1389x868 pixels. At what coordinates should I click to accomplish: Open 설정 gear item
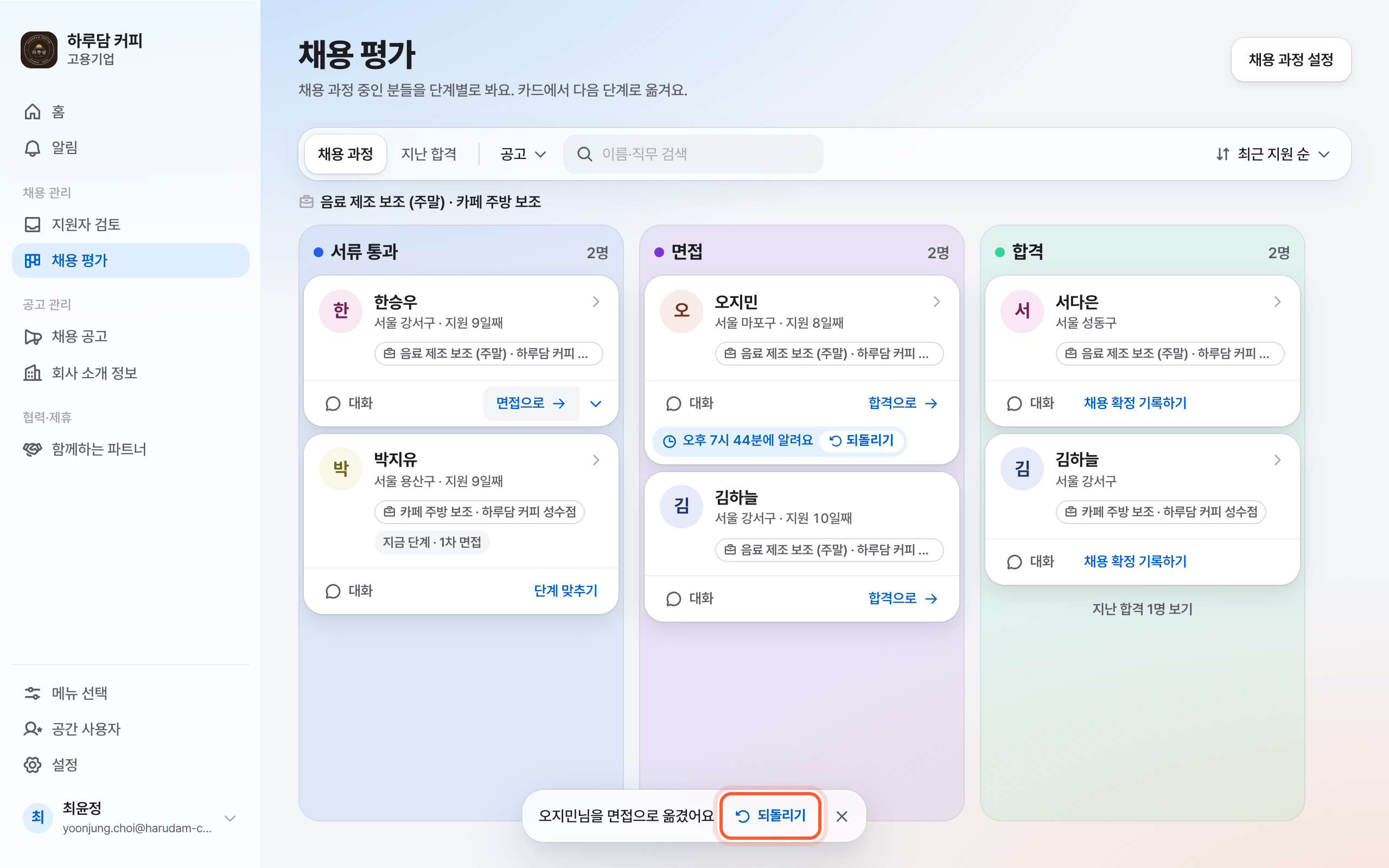(x=130, y=765)
